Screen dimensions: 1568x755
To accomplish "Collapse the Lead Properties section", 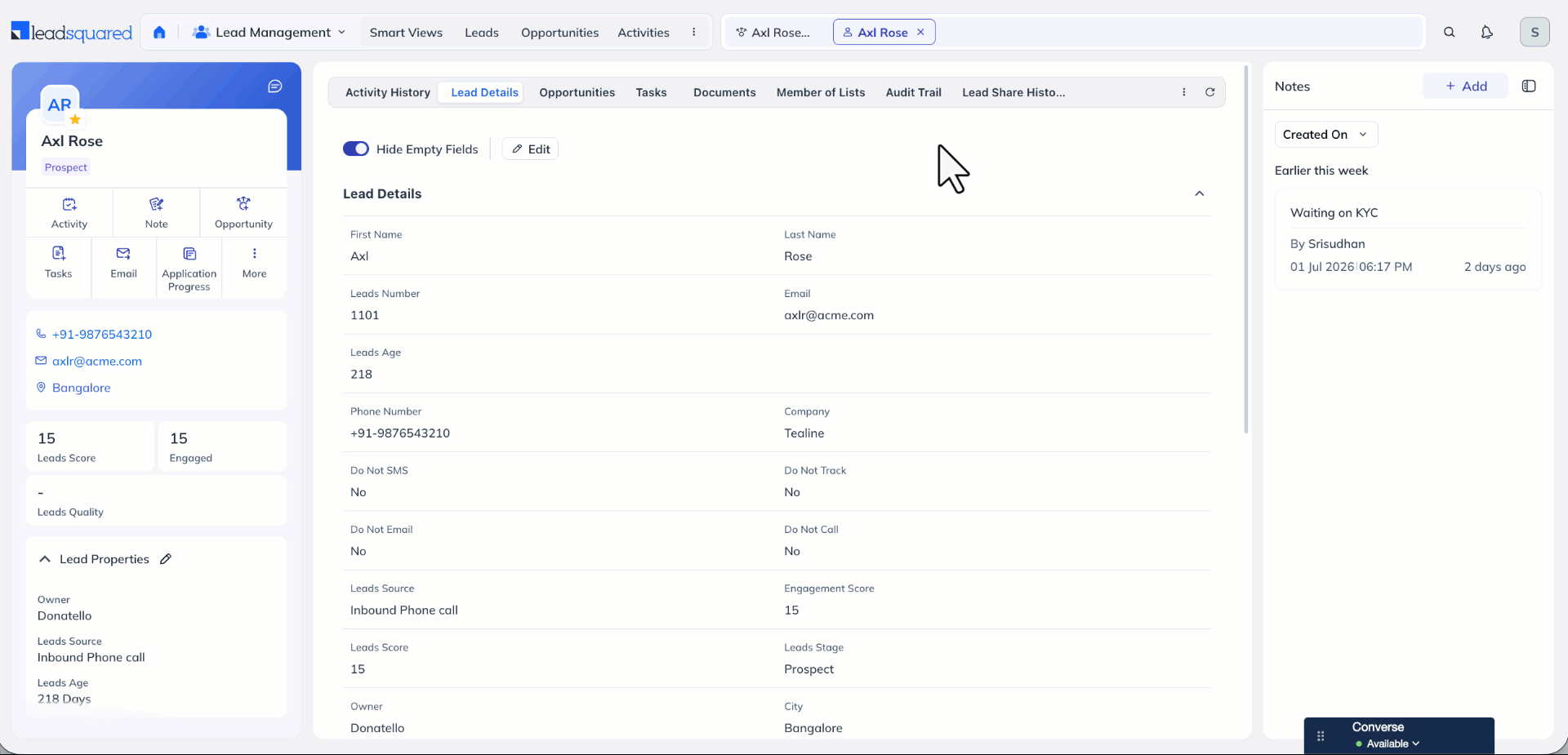I will pyautogui.click(x=45, y=559).
